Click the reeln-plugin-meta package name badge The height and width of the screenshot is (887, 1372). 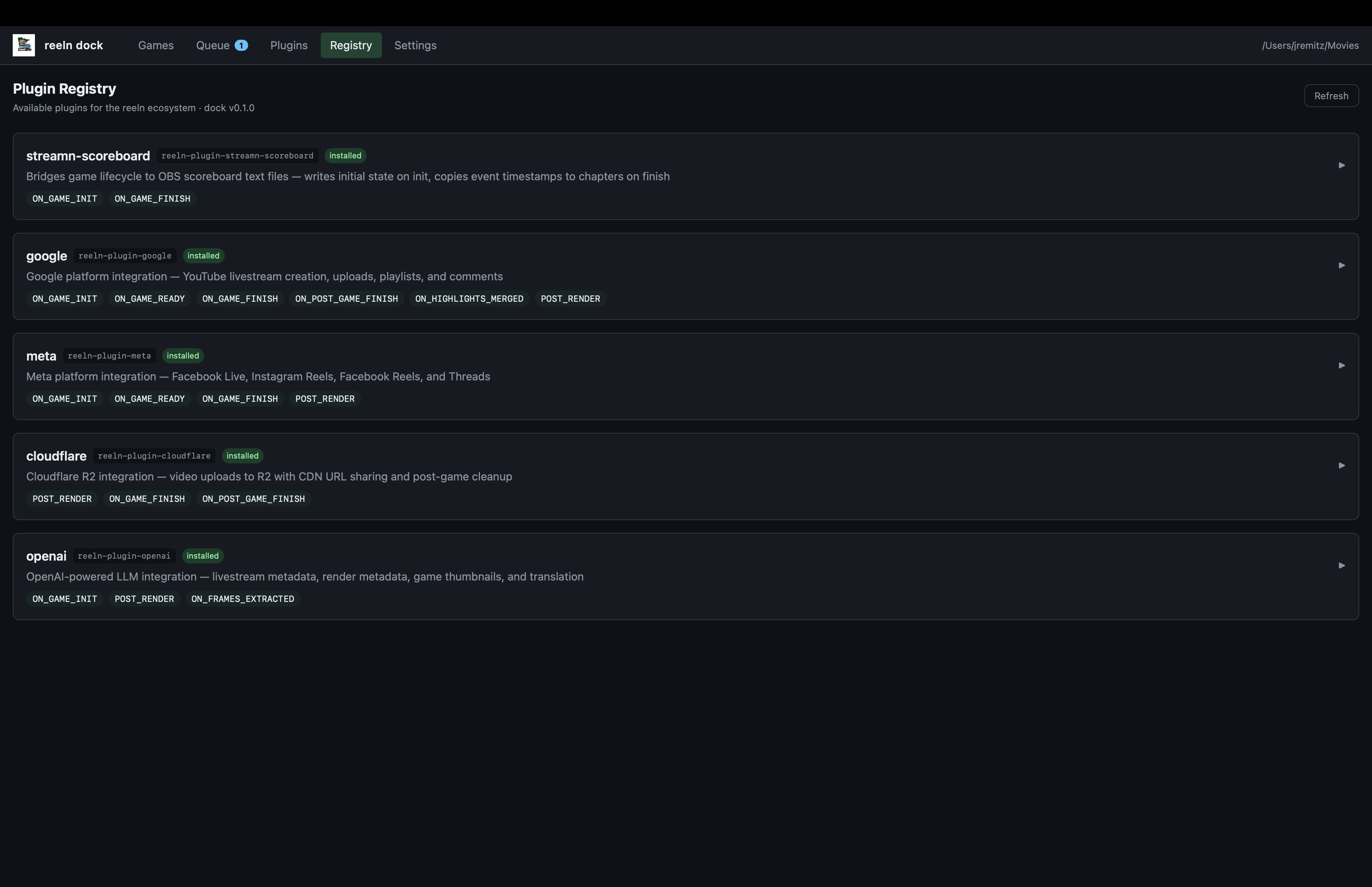[110, 355]
